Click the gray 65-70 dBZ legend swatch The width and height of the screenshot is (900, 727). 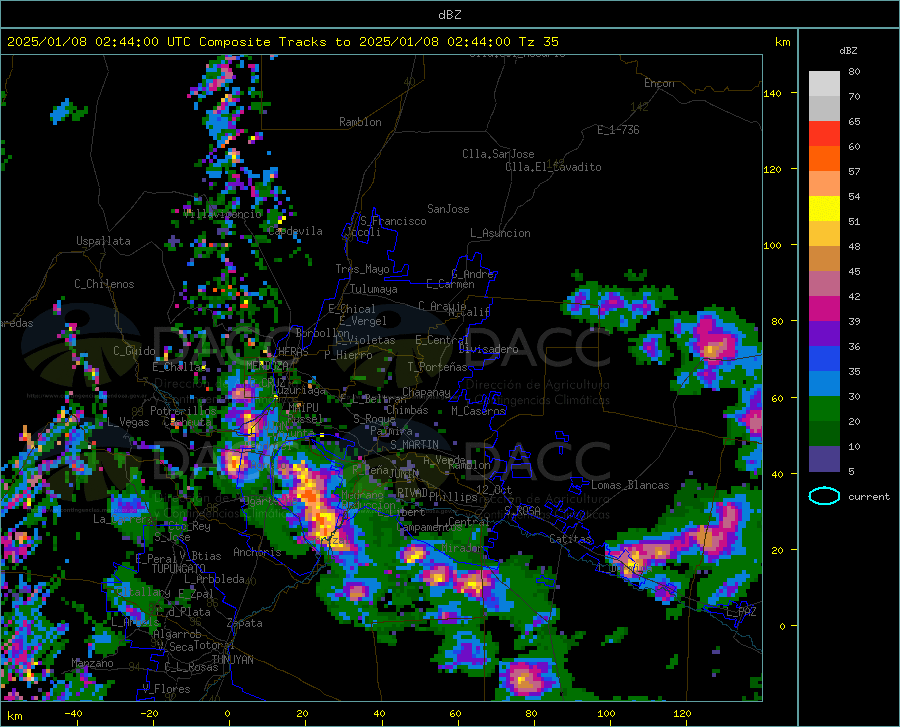[824, 109]
